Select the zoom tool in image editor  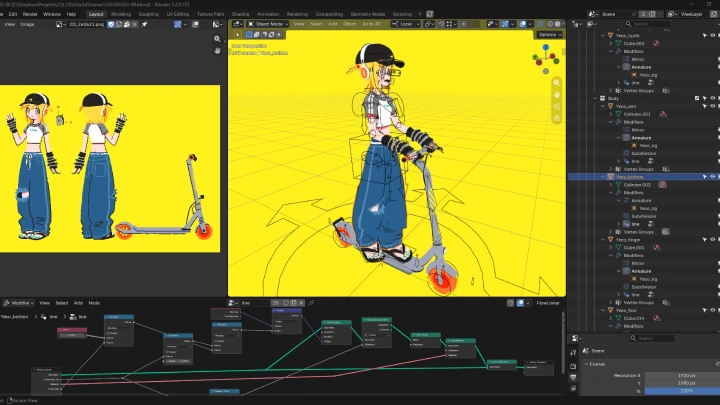click(x=217, y=39)
